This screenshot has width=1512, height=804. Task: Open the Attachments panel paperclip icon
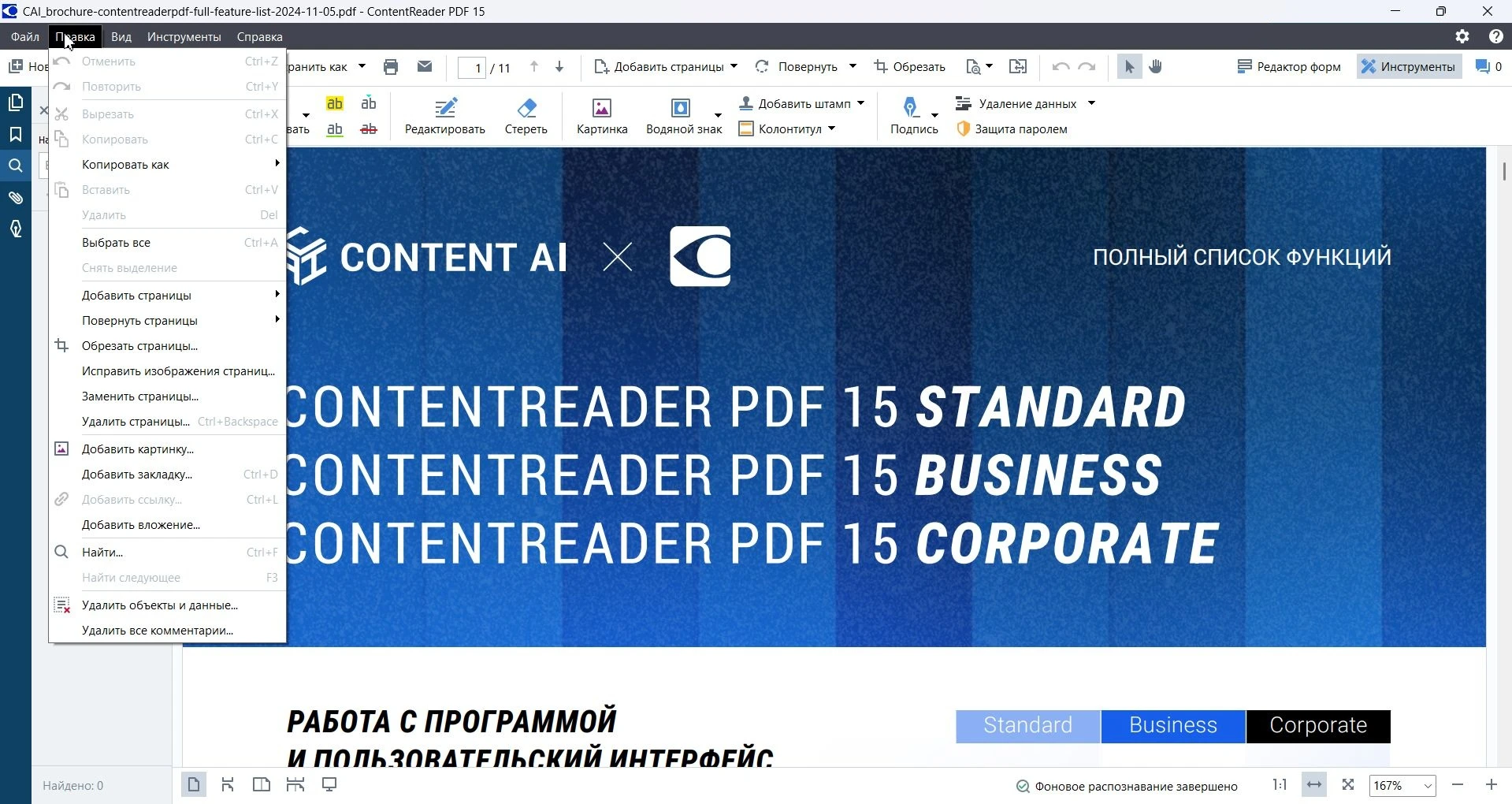pos(16,197)
